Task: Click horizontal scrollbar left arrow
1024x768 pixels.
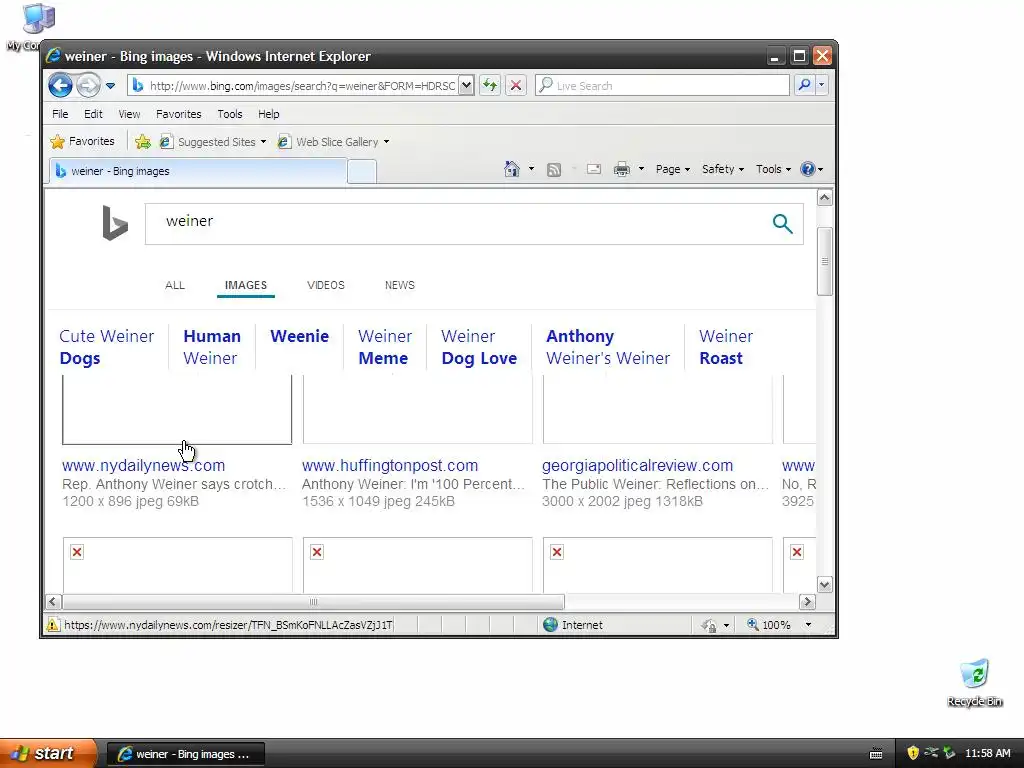Action: 54,601
